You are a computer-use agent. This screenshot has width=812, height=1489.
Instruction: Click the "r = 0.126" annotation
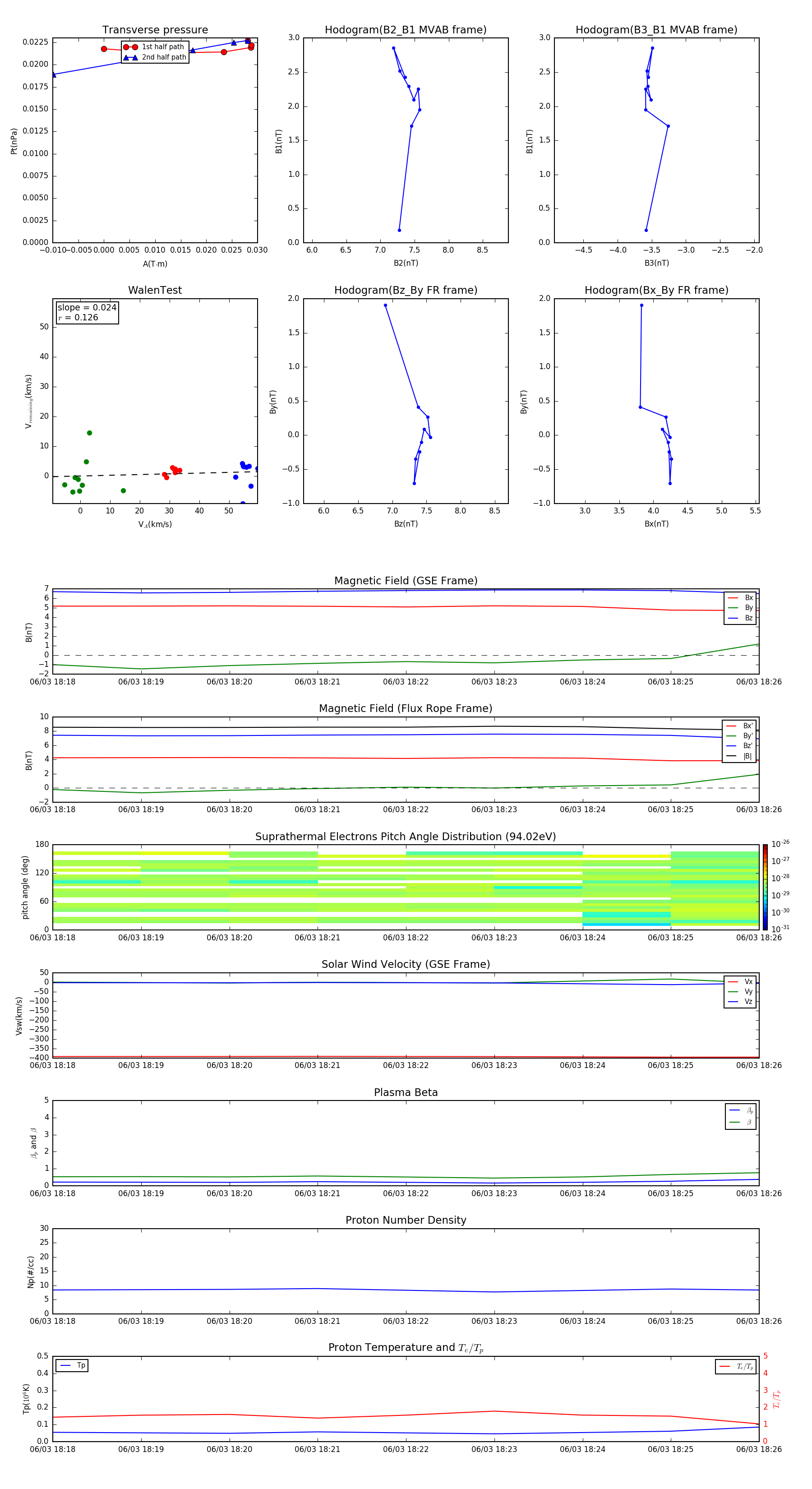(x=78, y=317)
